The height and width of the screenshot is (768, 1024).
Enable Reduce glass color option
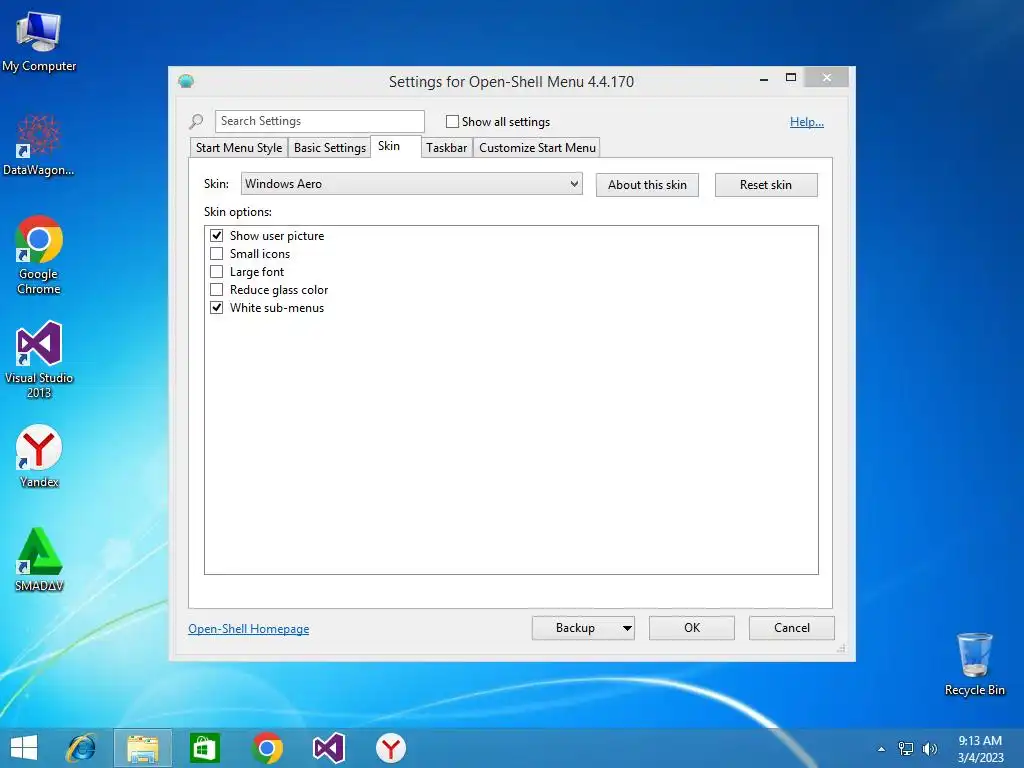pos(216,289)
